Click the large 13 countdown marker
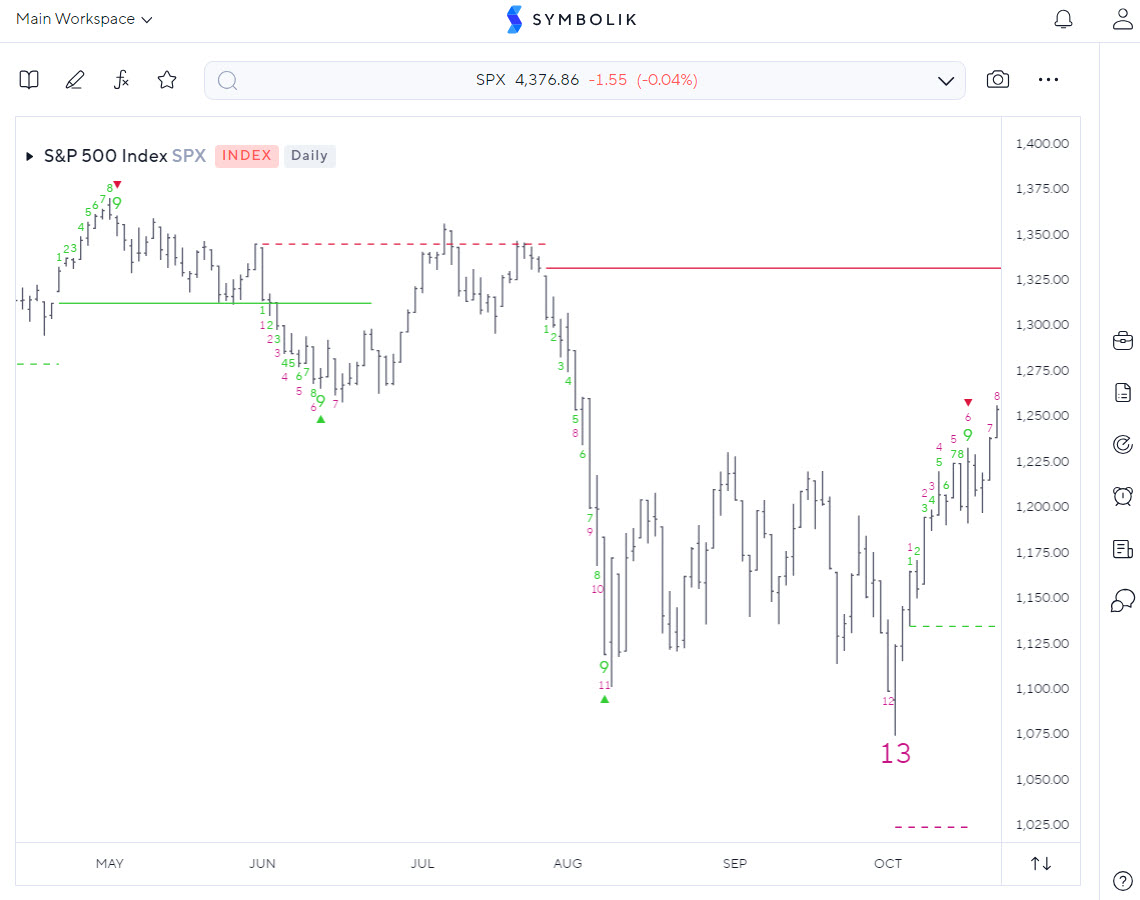 click(895, 753)
